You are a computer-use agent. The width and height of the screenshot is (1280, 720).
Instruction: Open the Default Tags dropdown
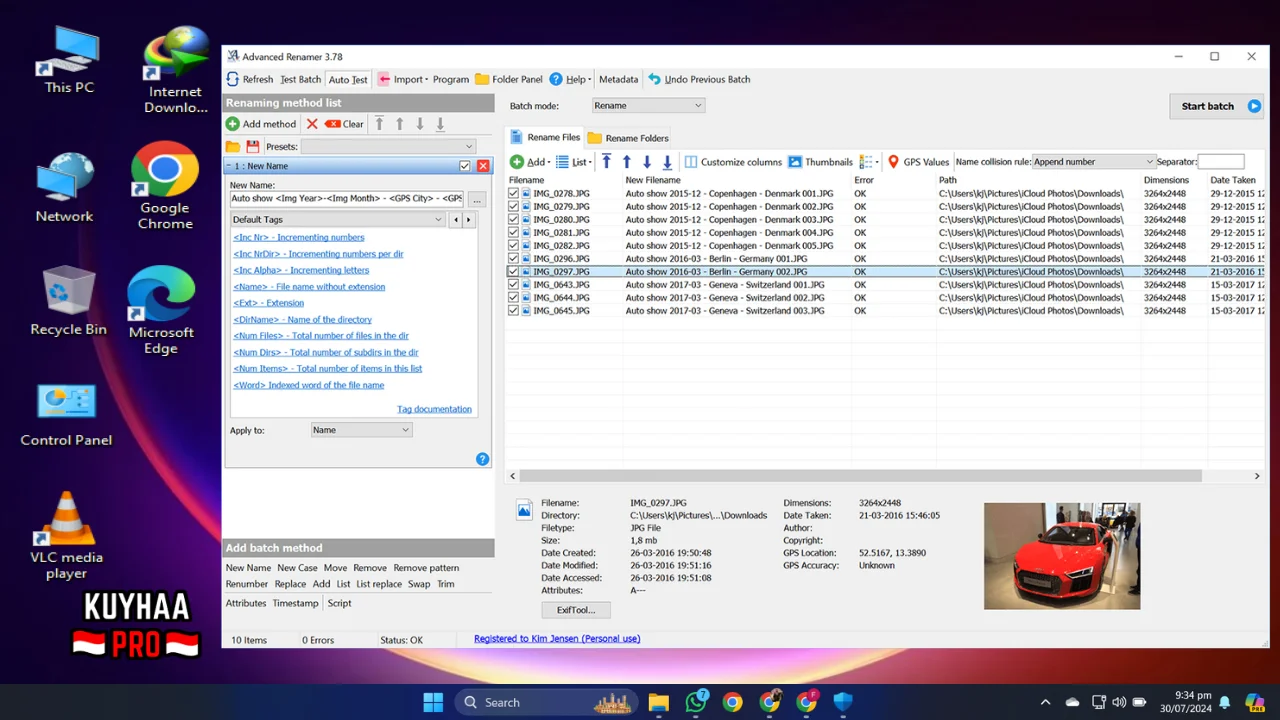(337, 219)
